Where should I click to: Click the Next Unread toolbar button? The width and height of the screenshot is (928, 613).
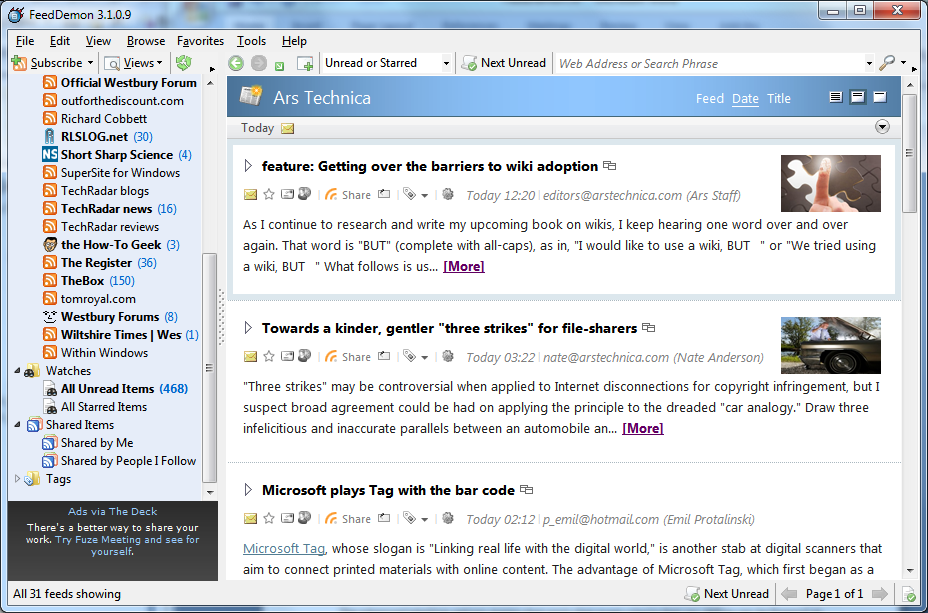[x=504, y=63]
